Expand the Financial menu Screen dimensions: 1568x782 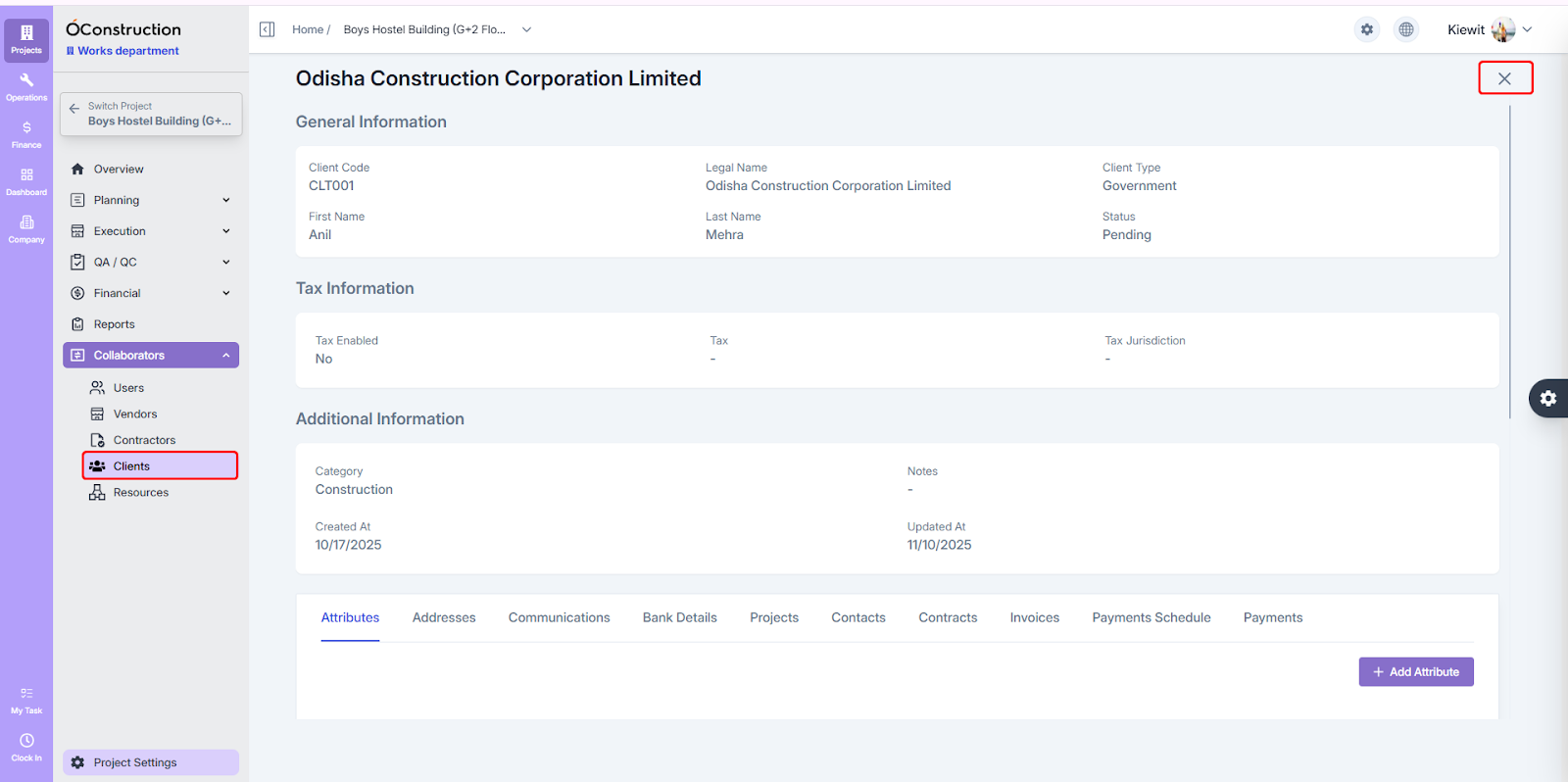[151, 293]
